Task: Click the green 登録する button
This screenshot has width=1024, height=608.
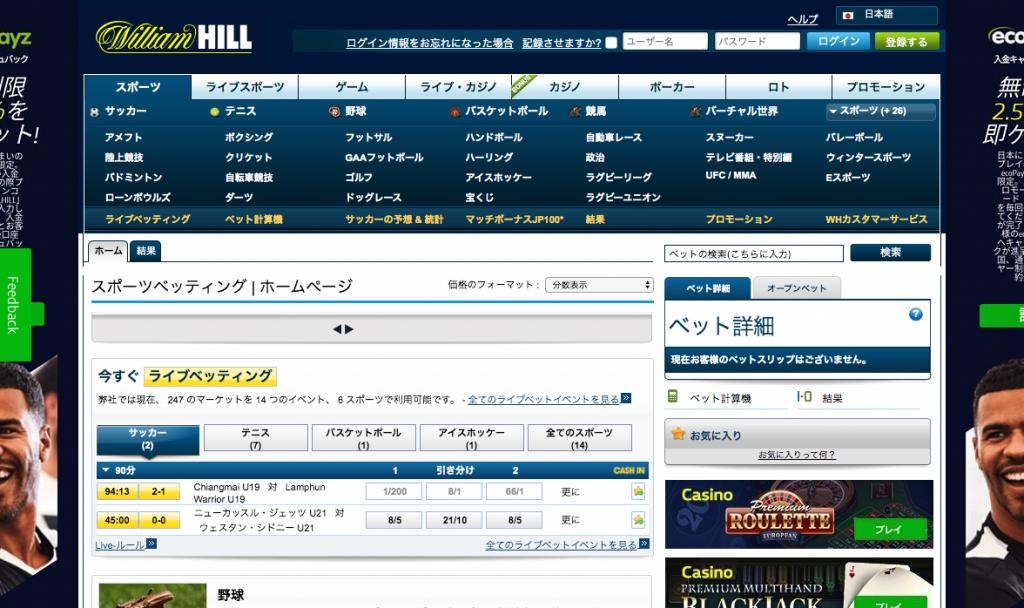Action: coord(906,41)
